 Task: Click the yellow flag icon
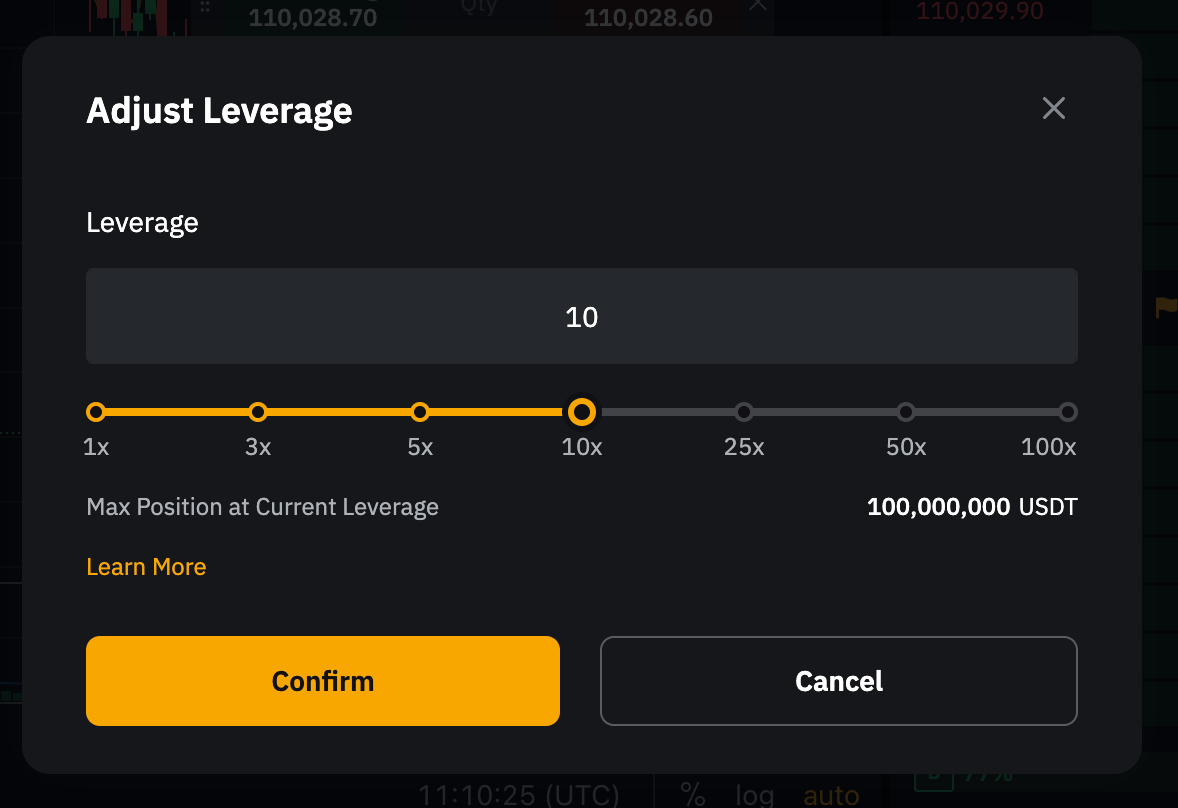pyautogui.click(x=1165, y=307)
